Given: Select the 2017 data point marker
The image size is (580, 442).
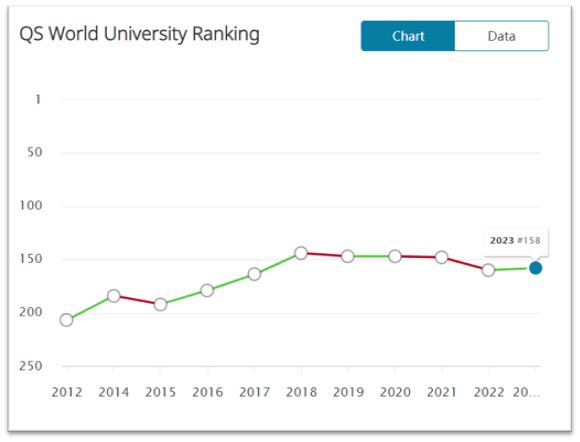Looking at the screenshot, I should pyautogui.click(x=254, y=274).
